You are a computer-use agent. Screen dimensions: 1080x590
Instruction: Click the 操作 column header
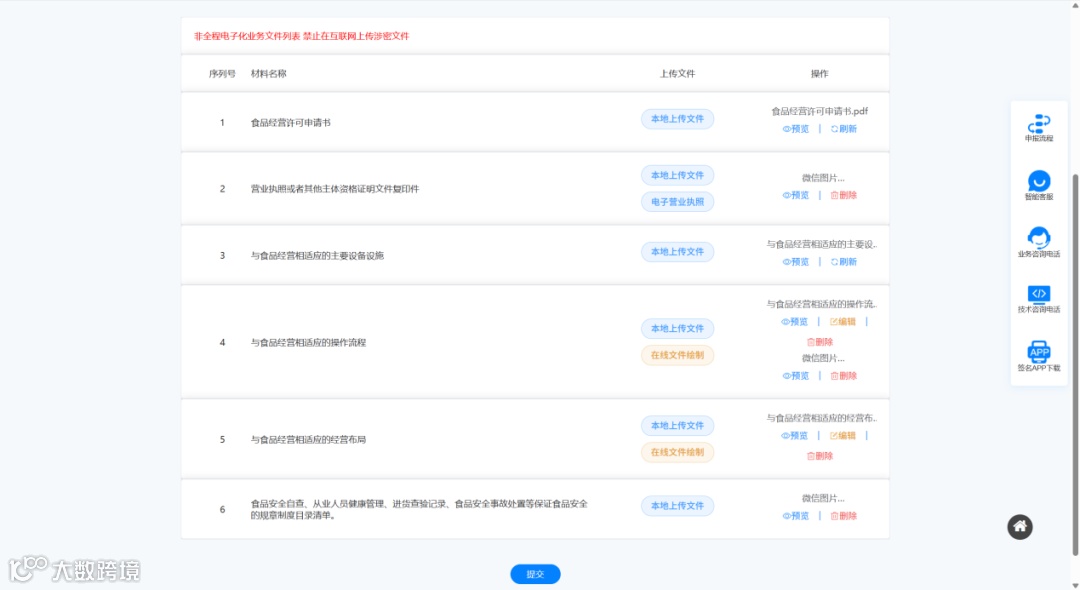coord(820,74)
